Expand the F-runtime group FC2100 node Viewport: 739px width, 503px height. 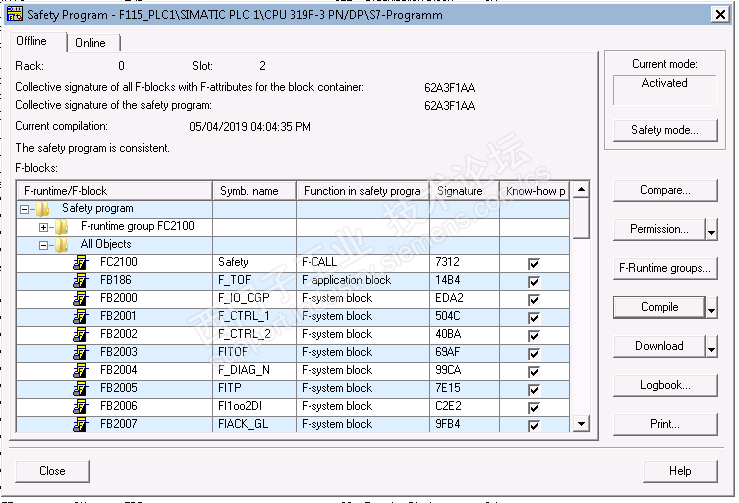[43, 227]
